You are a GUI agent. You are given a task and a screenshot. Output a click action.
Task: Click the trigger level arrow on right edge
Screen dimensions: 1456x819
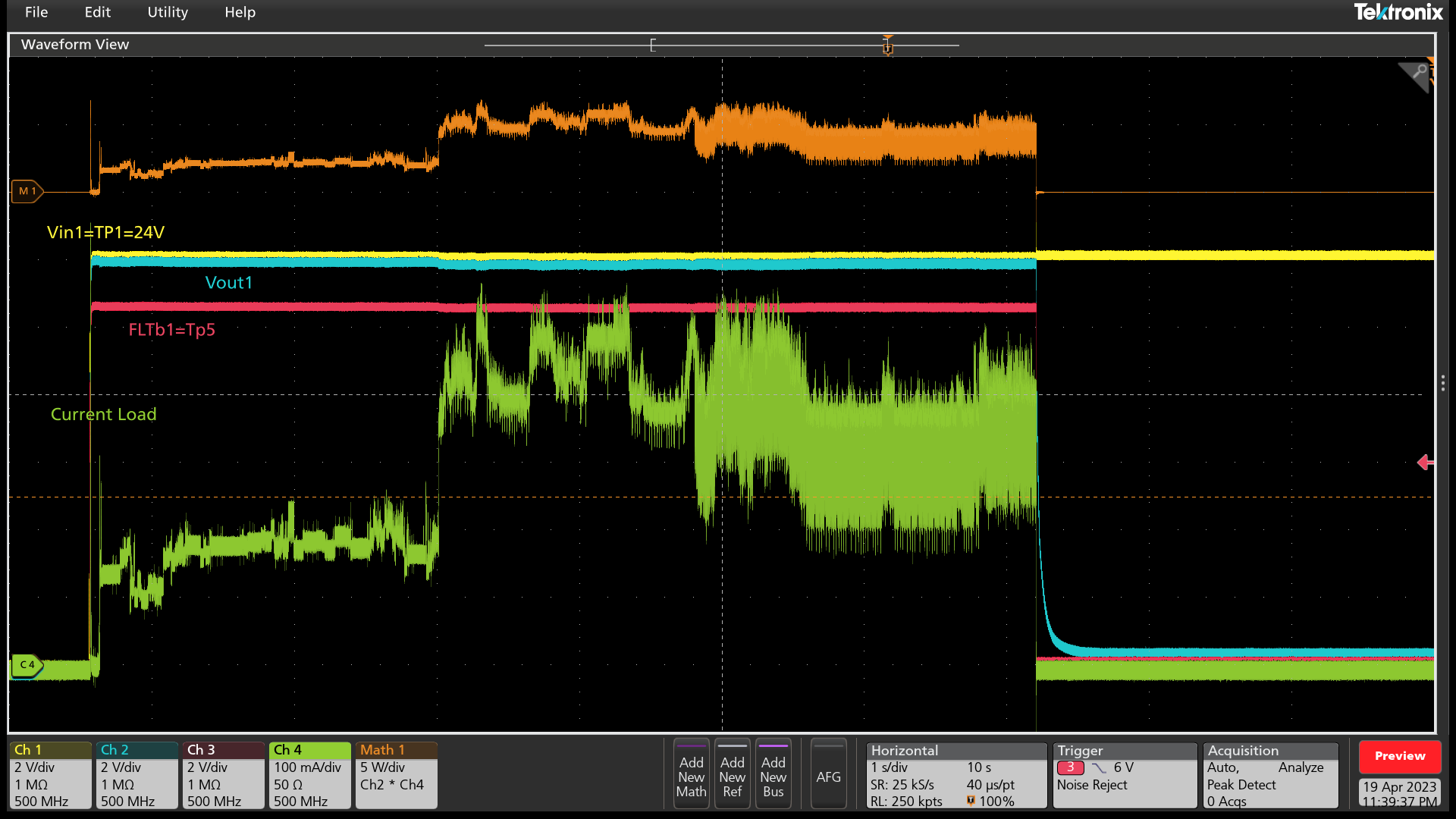pos(1425,463)
